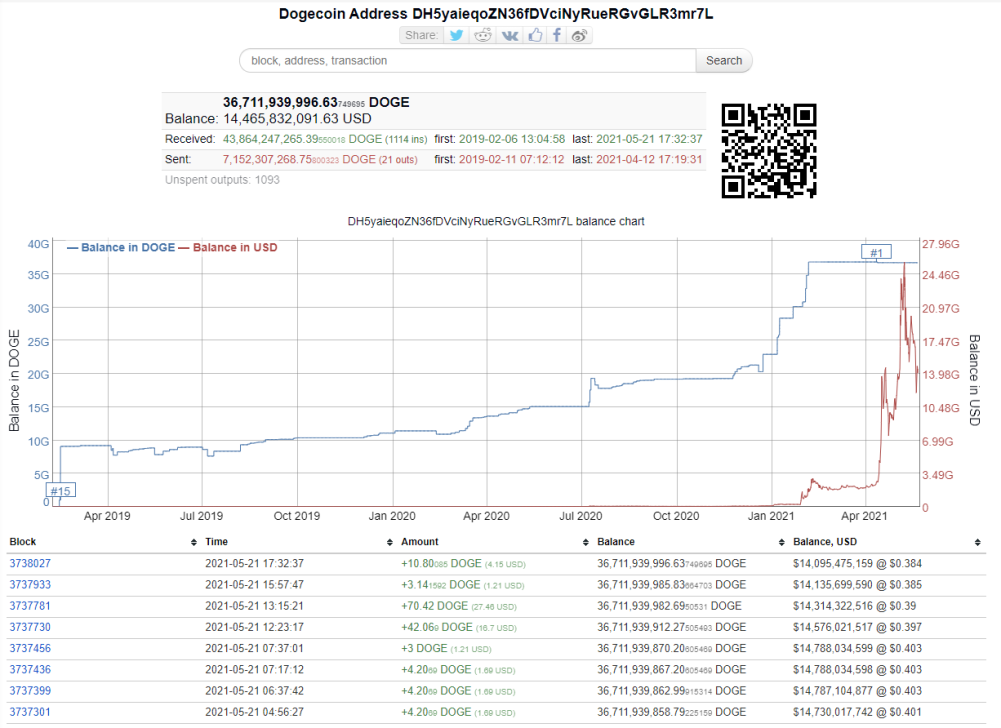Click the time cell 2021-05-21 04:56:27
The image size is (1001, 728).
pos(254,711)
